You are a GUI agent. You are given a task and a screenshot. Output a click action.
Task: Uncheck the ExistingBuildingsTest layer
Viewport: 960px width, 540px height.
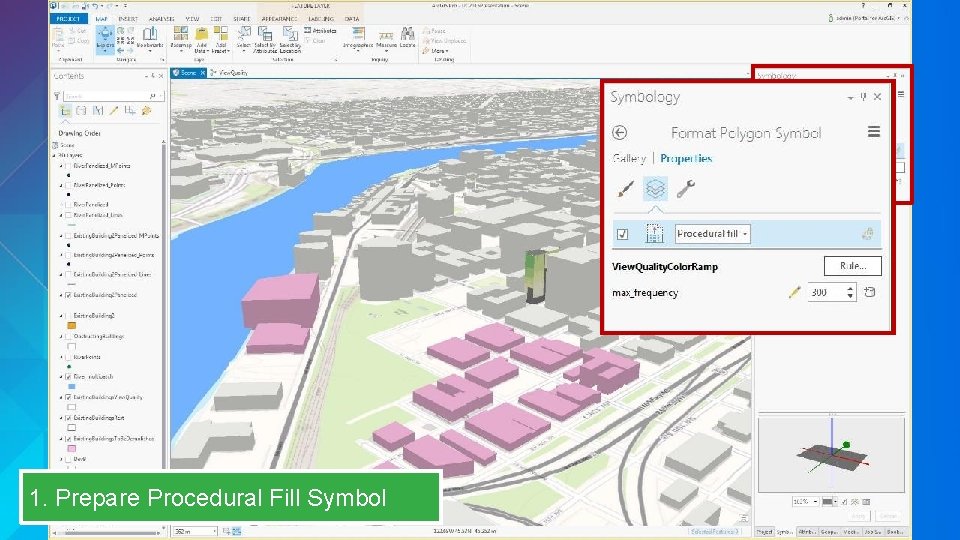pyautogui.click(x=69, y=418)
